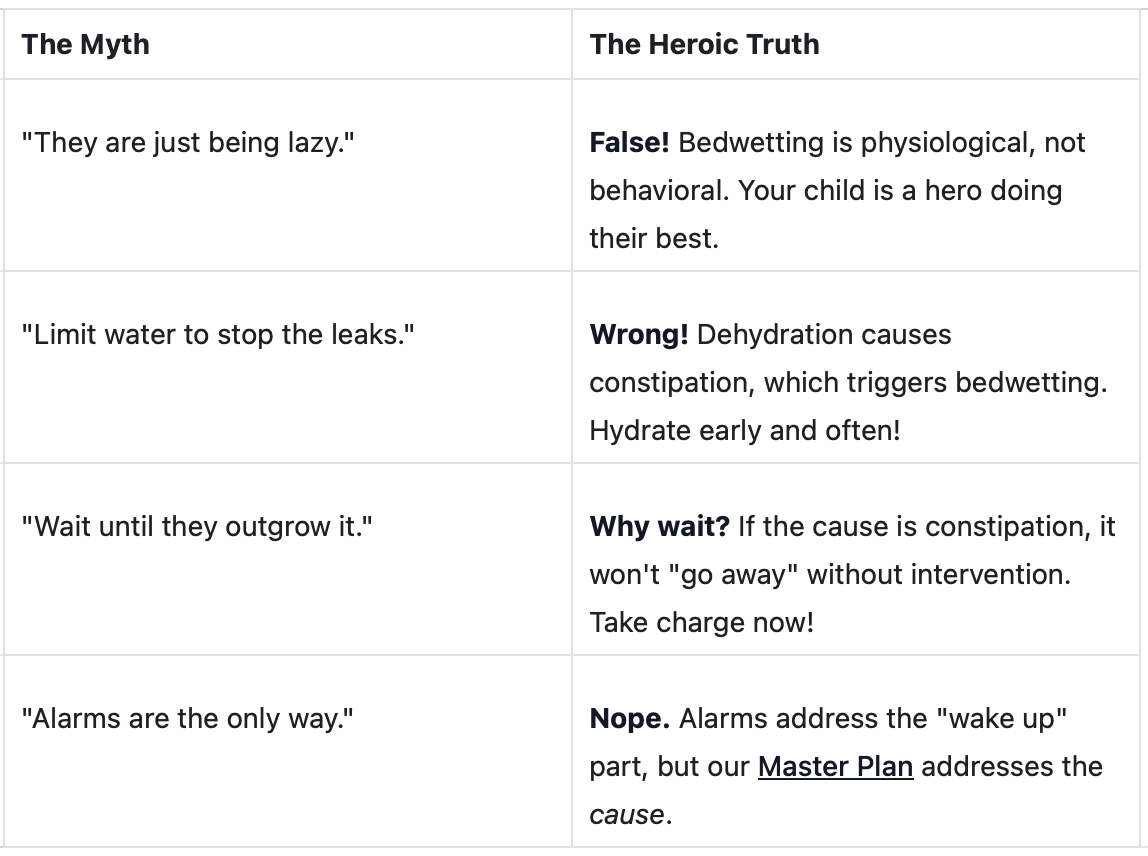Click the phrase "constipation, which triggers bedwetting."
Viewport: 1148px width, 856px height.
click(849, 382)
